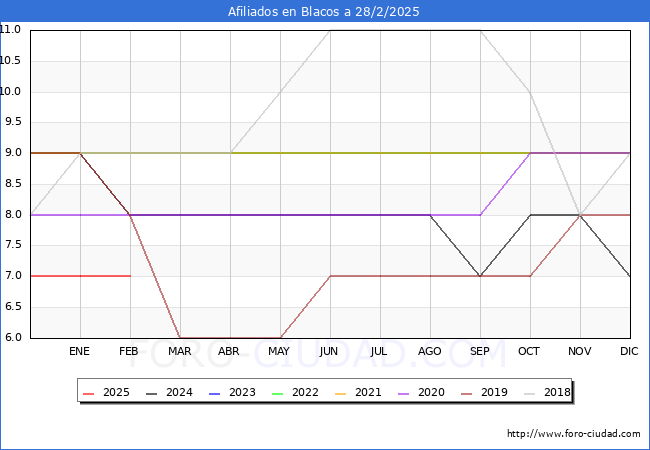This screenshot has width=650, height=450.
Task: Click the JUL month axis label
Action: (379, 351)
